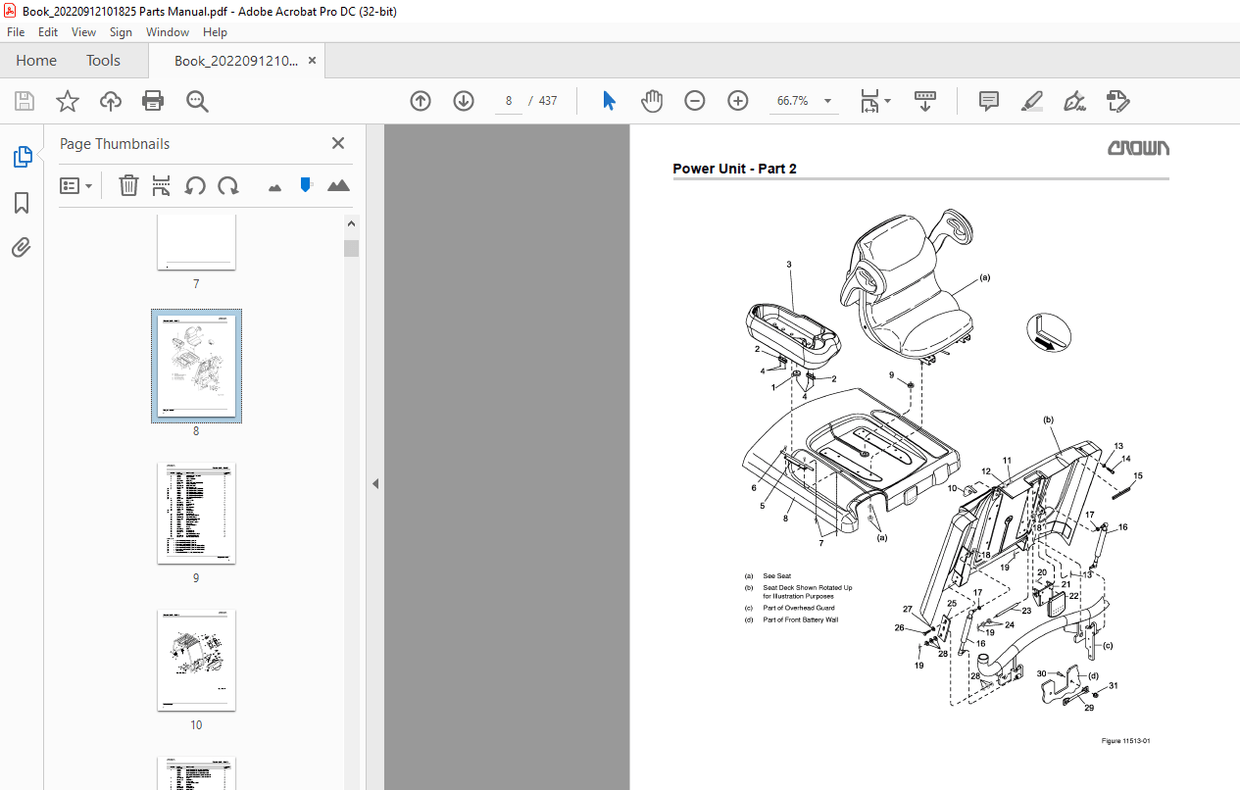Screen dimensions: 1240x790
Task: Rotate selected page counterclockwise
Action: 195,185
